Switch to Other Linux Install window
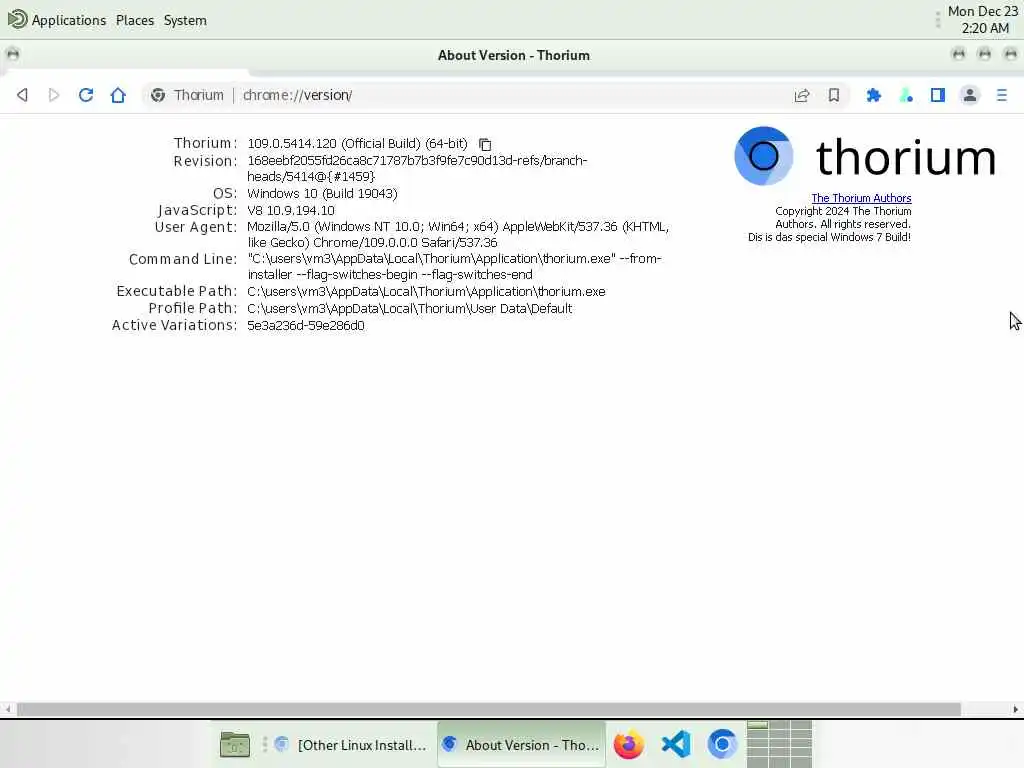Image resolution: width=1024 pixels, height=768 pixels. (351, 744)
